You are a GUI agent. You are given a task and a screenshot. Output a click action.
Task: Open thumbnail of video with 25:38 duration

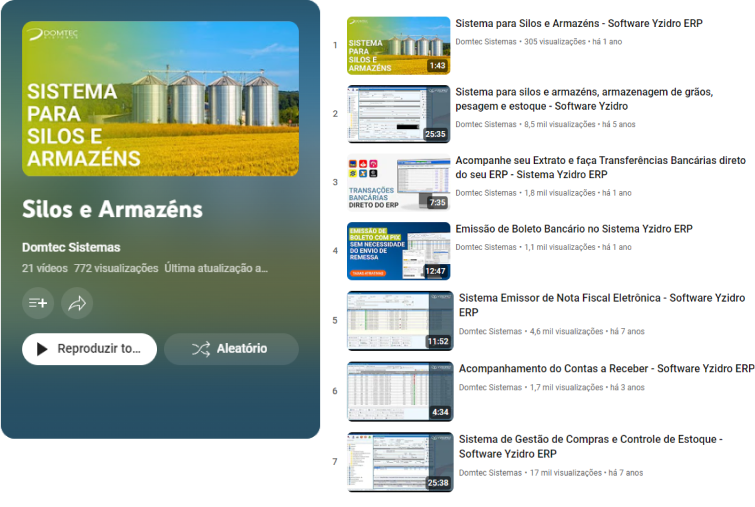(x=400, y=462)
